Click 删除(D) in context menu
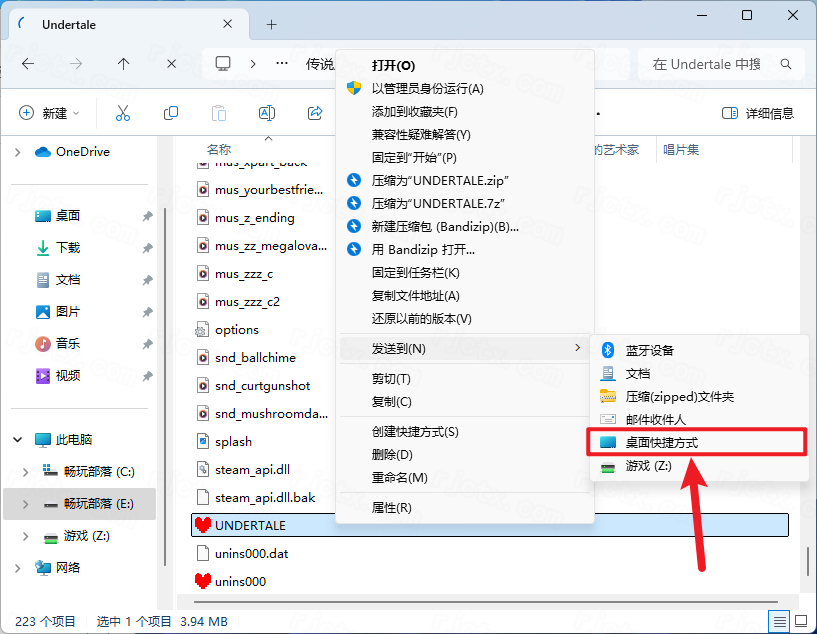Image resolution: width=817 pixels, height=634 pixels. pyautogui.click(x=465, y=454)
